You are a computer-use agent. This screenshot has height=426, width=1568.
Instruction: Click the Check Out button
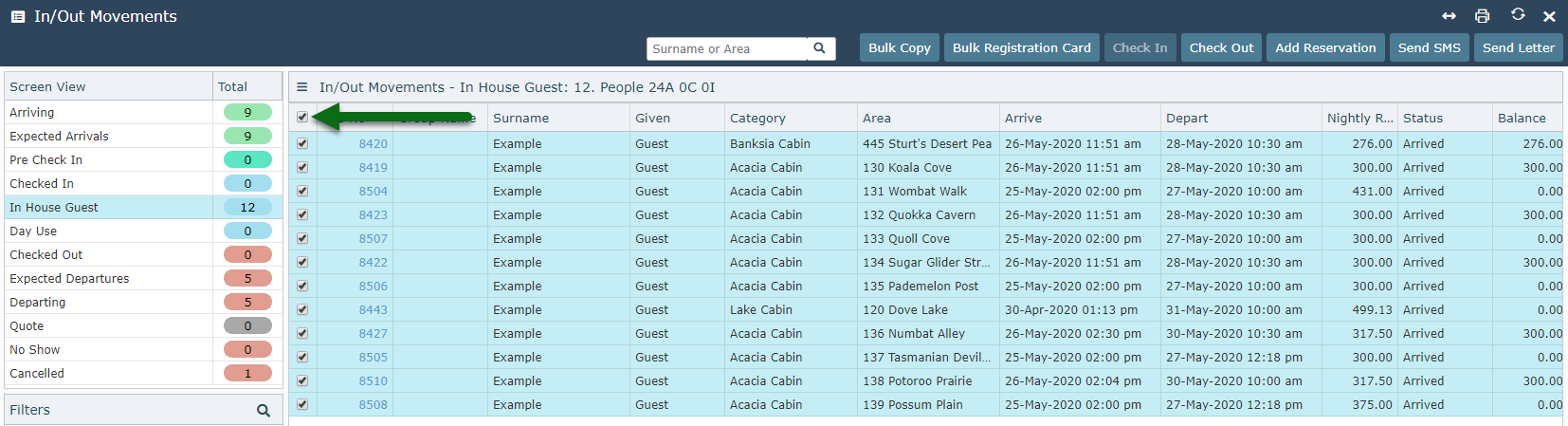(1221, 48)
